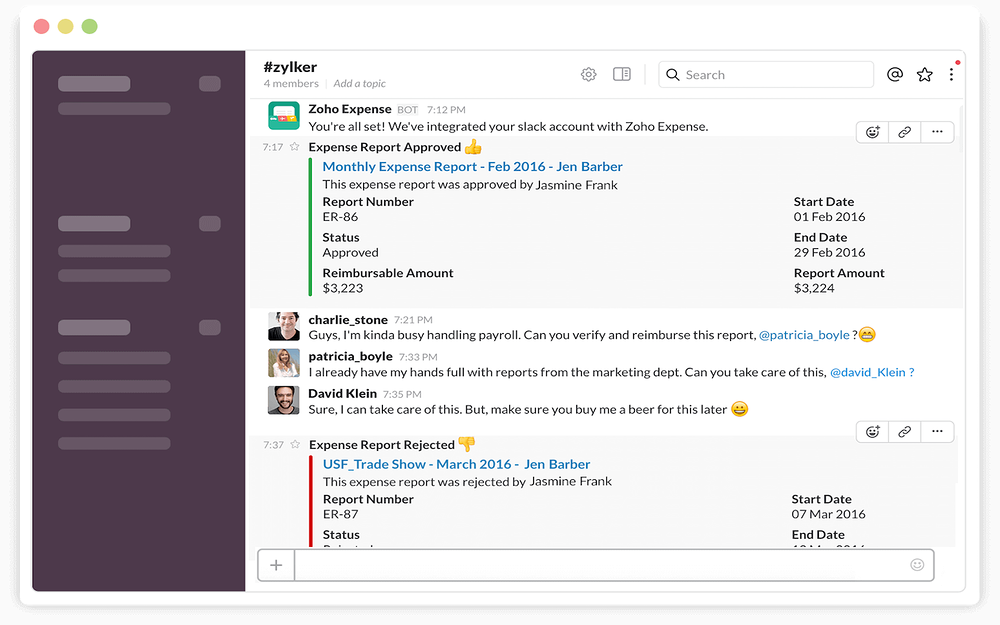Click the @patricia_boyle mention
Screen dimensions: 1000x625
[804, 335]
